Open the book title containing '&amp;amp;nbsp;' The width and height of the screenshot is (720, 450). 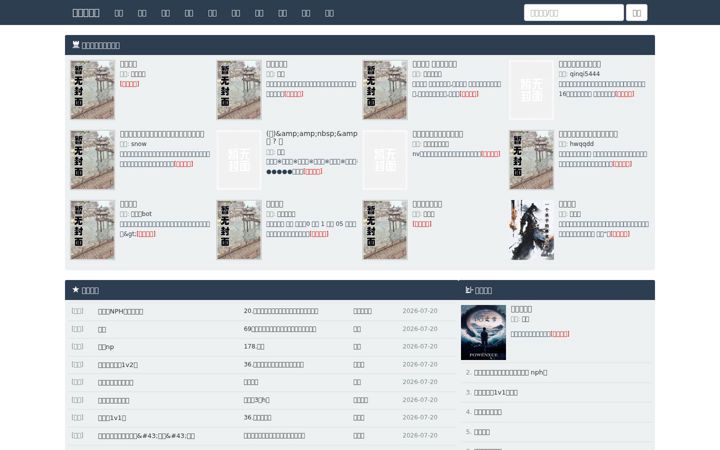[312, 137]
